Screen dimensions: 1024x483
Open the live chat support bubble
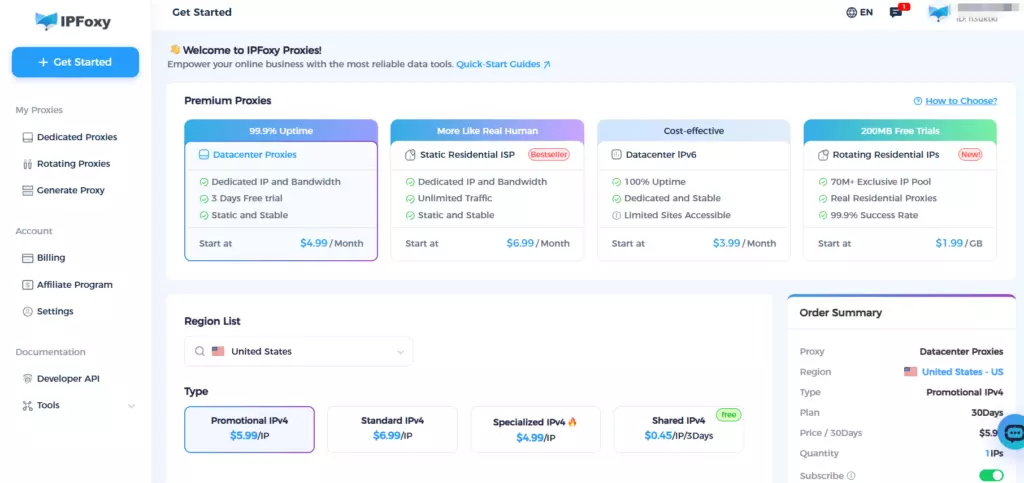pyautogui.click(x=1012, y=432)
